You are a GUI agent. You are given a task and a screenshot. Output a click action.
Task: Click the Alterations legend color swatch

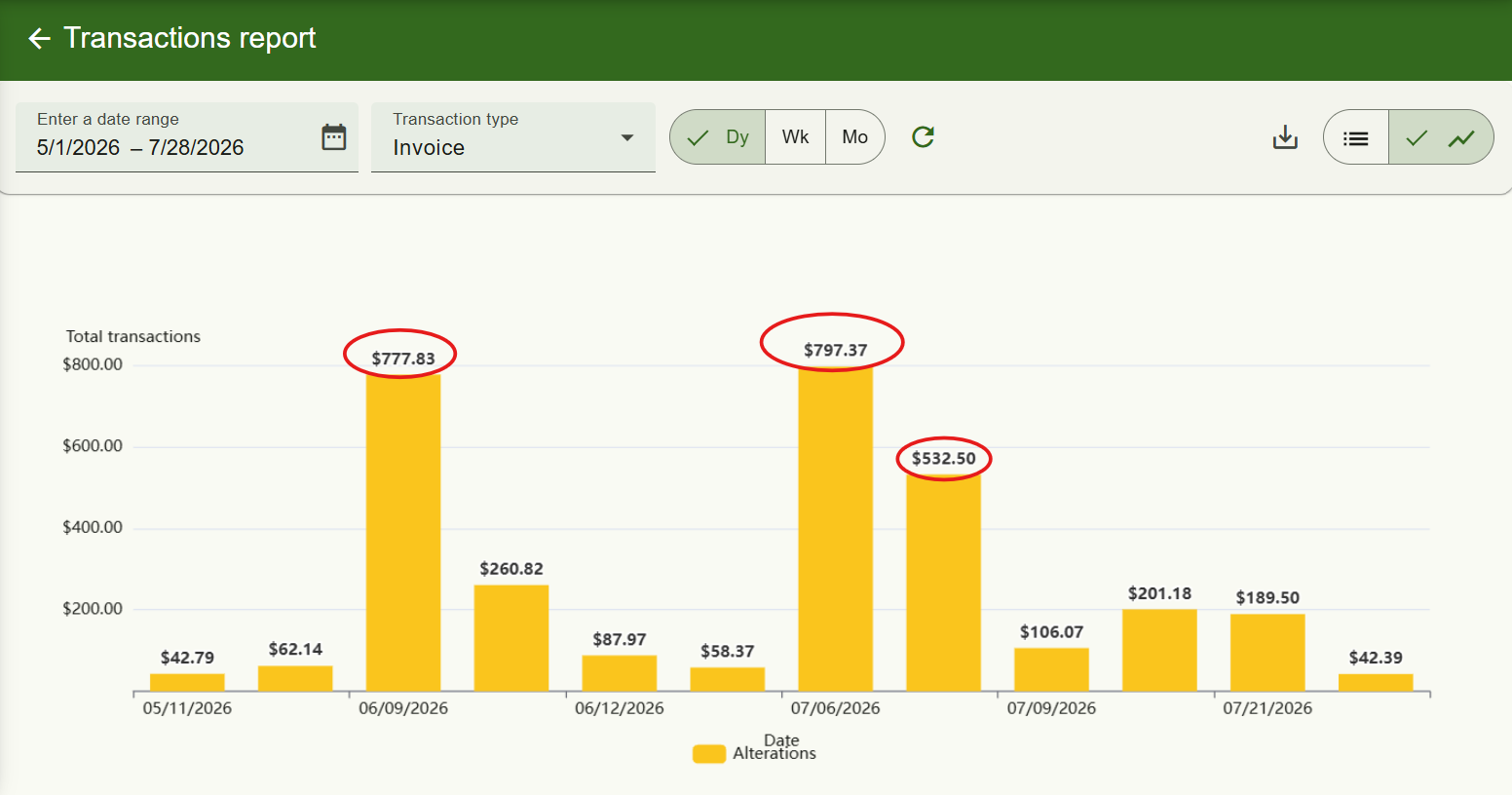[x=709, y=754]
